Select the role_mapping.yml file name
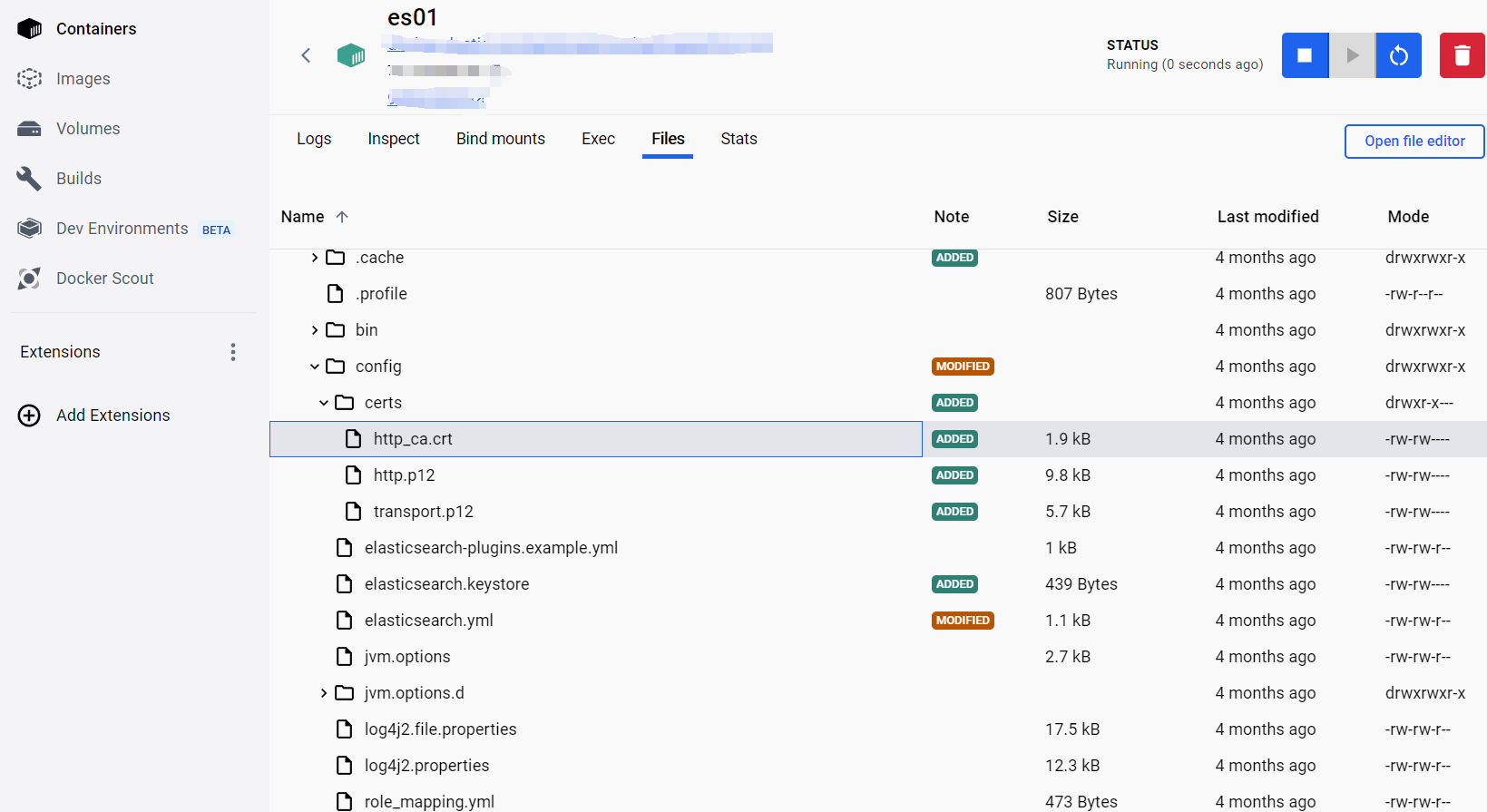This screenshot has width=1487, height=812. tap(430, 802)
